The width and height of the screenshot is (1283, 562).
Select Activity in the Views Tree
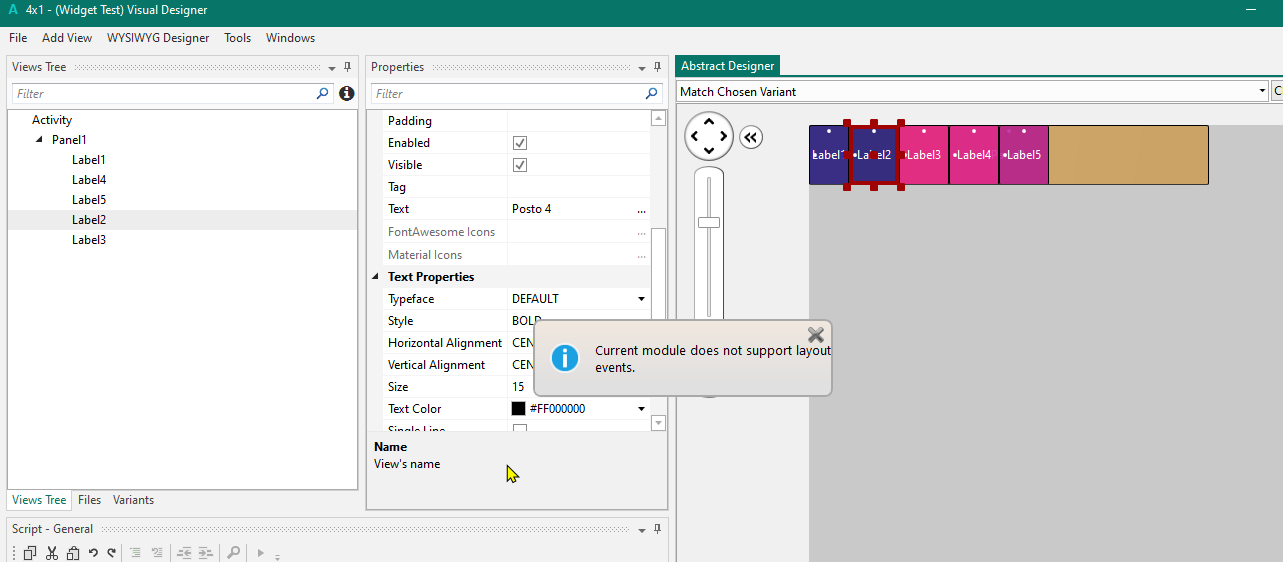click(x=52, y=120)
